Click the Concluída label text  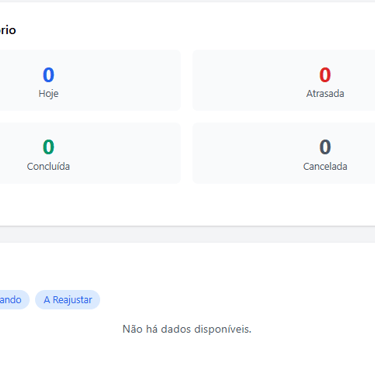[48, 166]
